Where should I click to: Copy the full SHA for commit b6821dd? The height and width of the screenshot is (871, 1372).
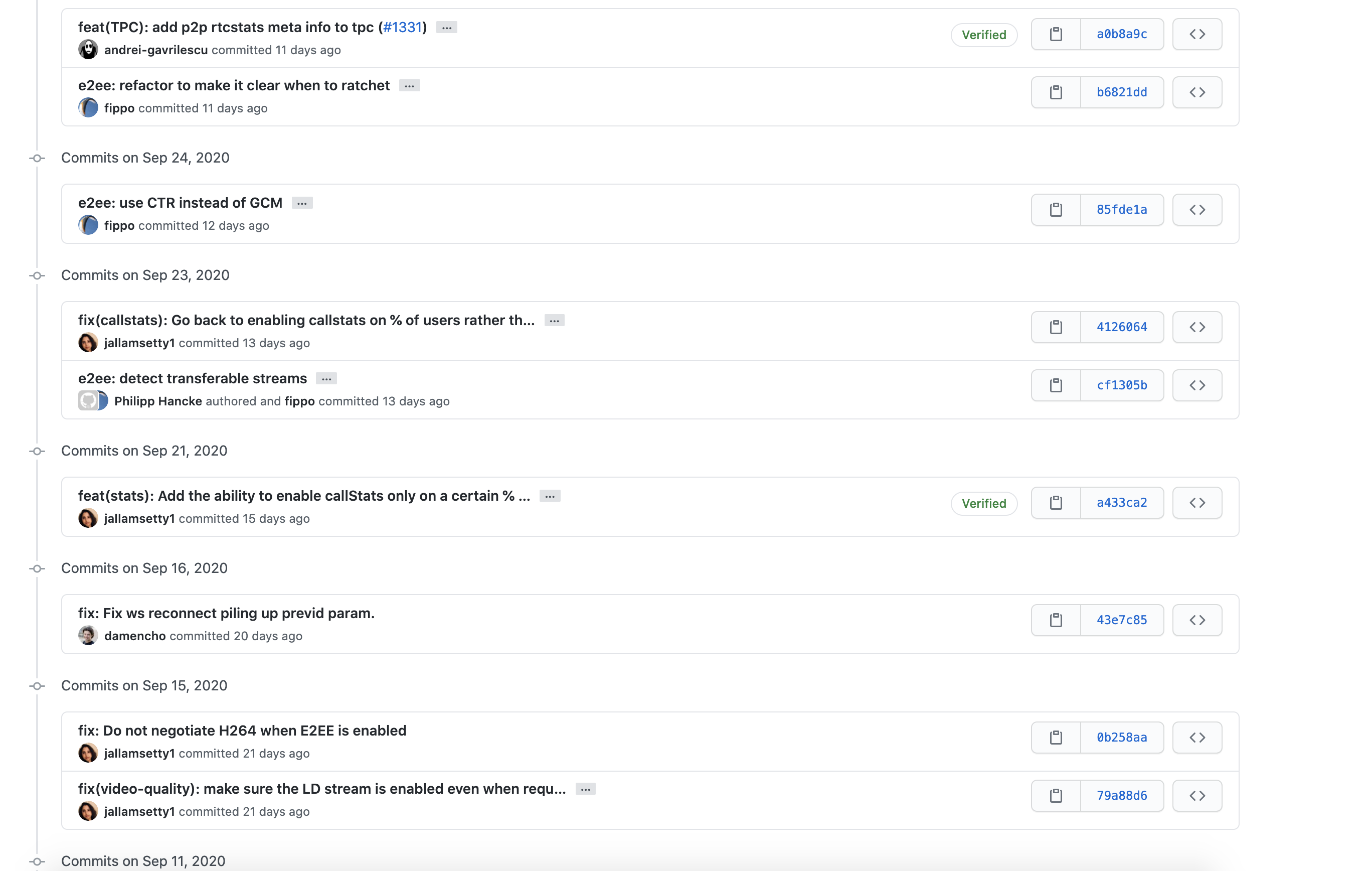1056,92
